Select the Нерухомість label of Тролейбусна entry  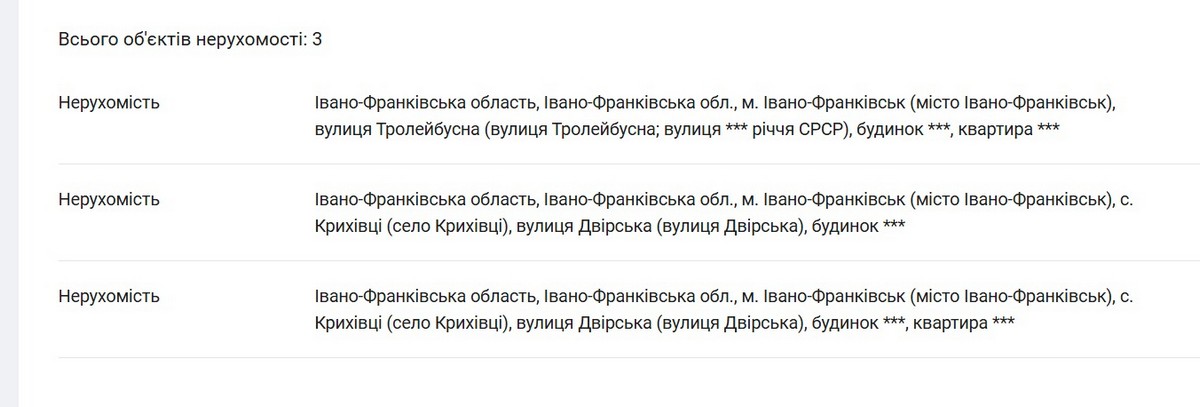click(109, 103)
